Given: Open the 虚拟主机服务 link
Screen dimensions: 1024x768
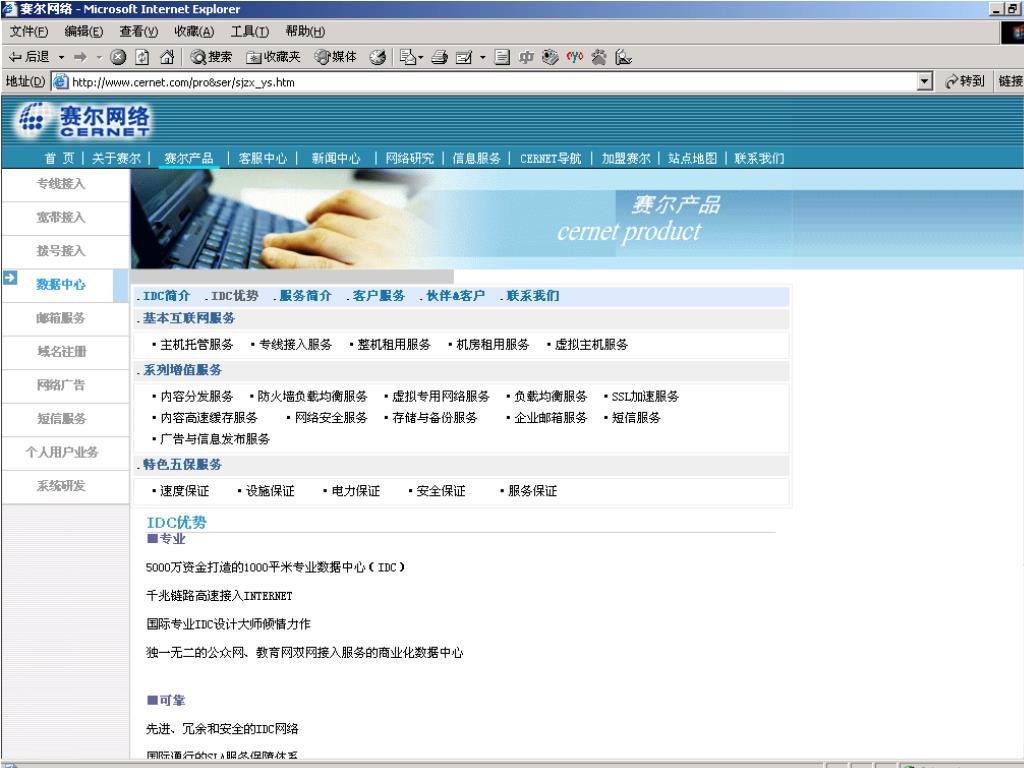Looking at the screenshot, I should [591, 344].
